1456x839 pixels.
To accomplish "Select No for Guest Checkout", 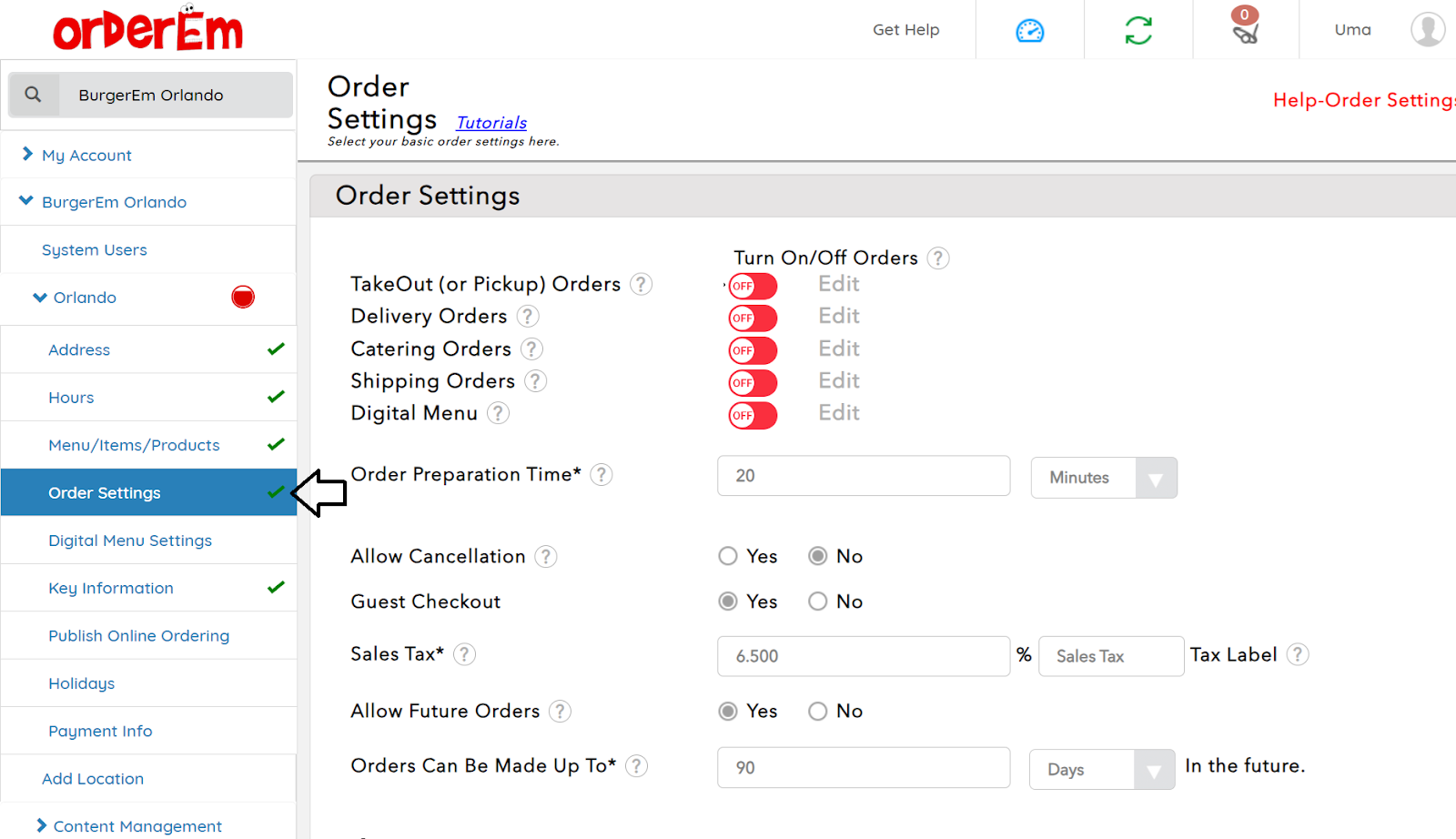I will point(818,601).
